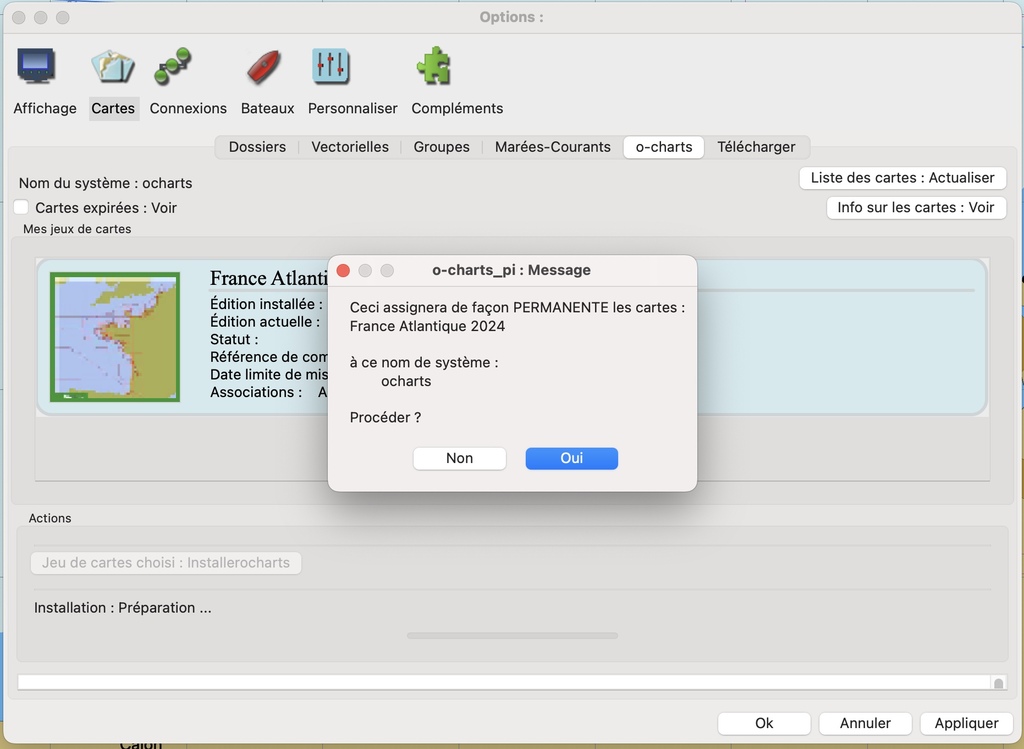
Task: Select the Cartes charts icon
Action: (x=112, y=66)
